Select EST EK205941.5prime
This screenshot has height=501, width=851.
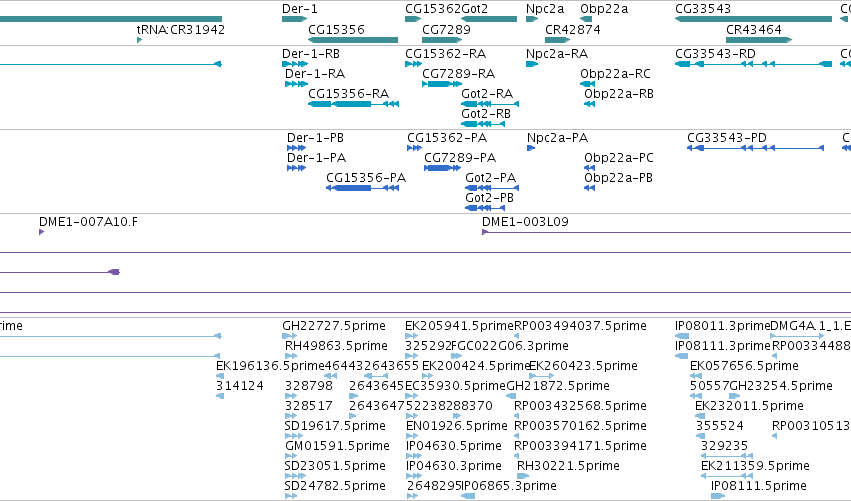(x=411, y=336)
